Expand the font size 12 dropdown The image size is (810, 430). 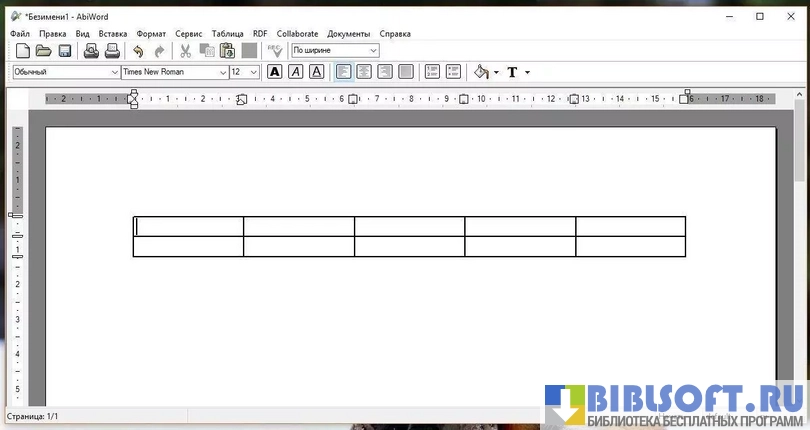pos(253,72)
